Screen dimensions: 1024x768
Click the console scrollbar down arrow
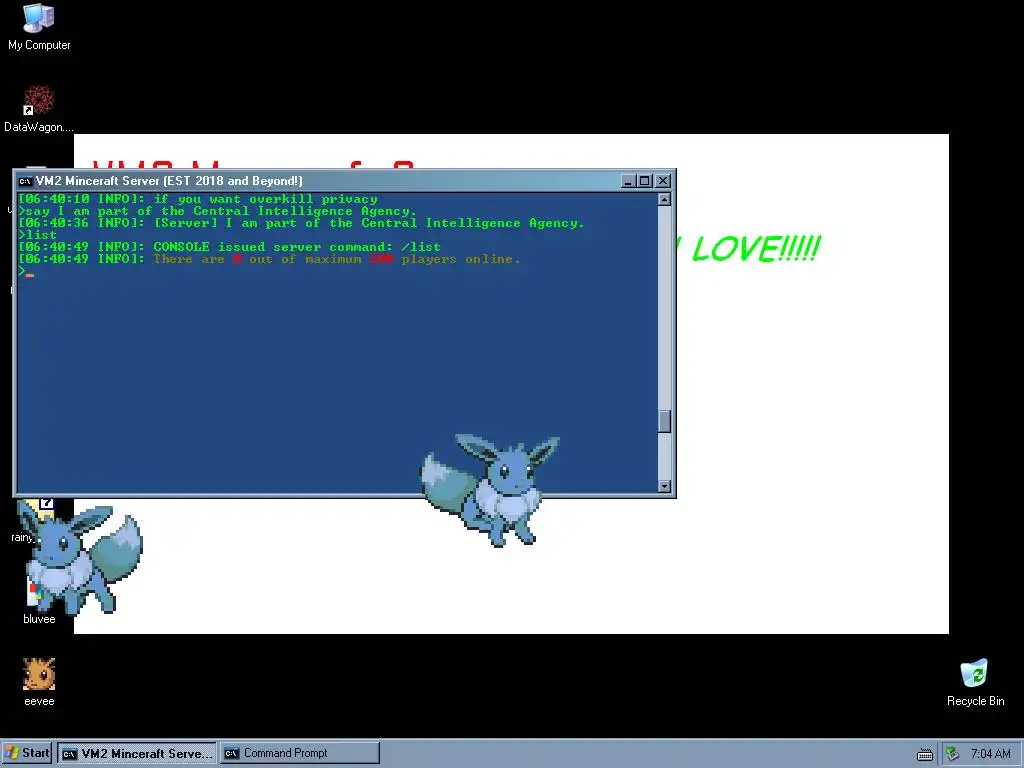point(664,486)
